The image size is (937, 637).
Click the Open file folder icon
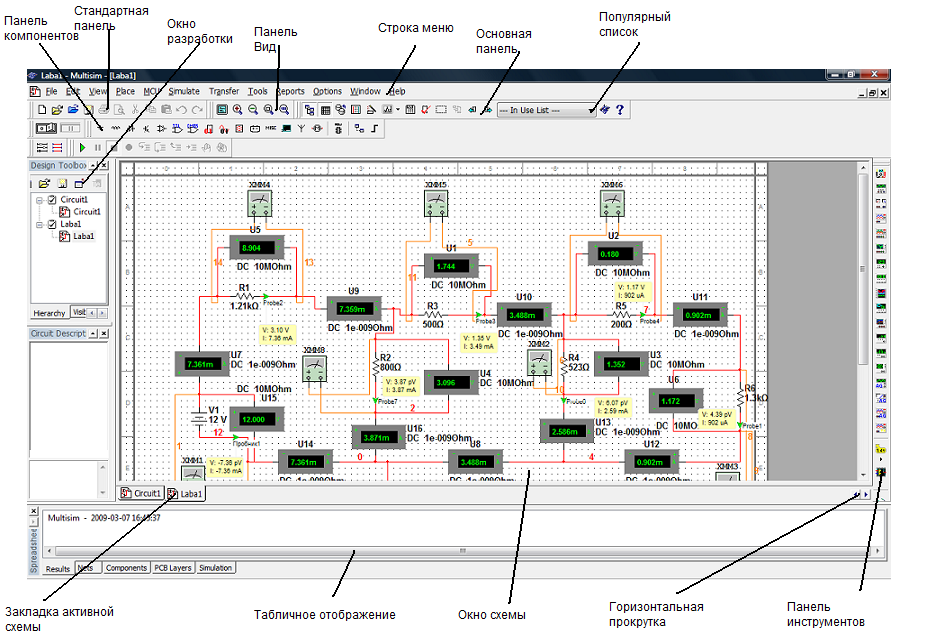(x=57, y=110)
